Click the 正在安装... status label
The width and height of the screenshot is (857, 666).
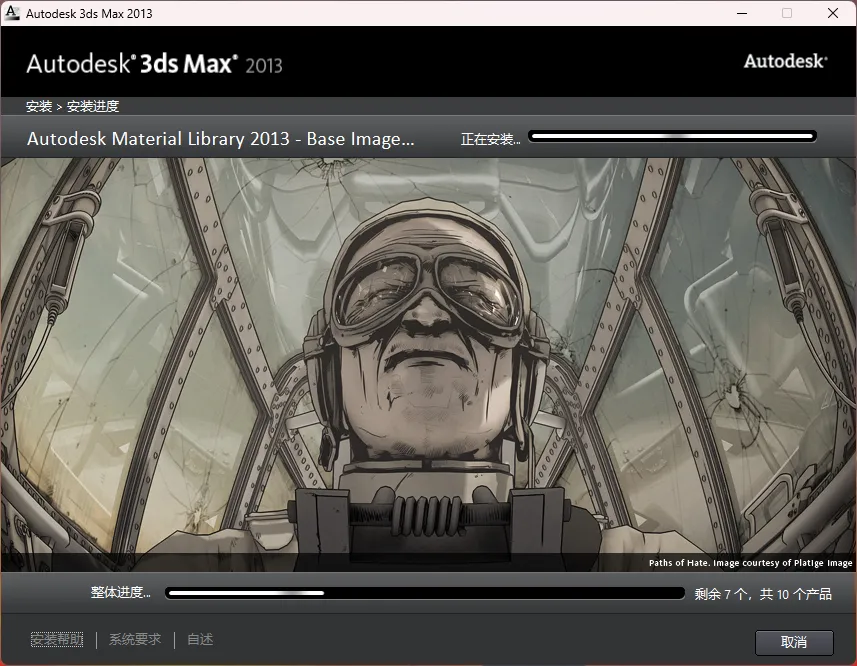click(490, 139)
